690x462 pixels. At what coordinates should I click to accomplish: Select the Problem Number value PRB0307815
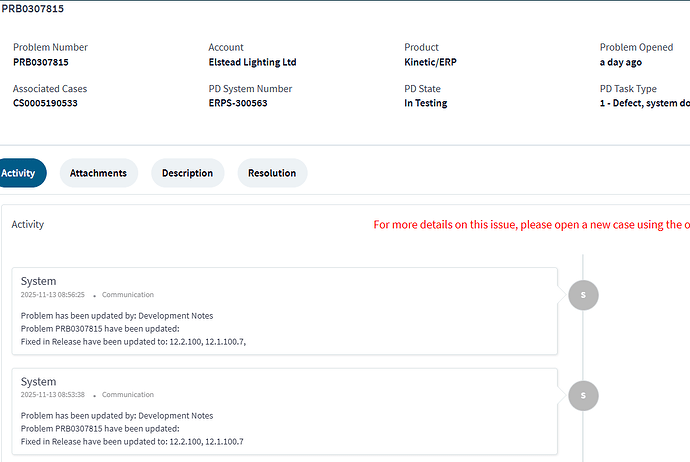41,62
